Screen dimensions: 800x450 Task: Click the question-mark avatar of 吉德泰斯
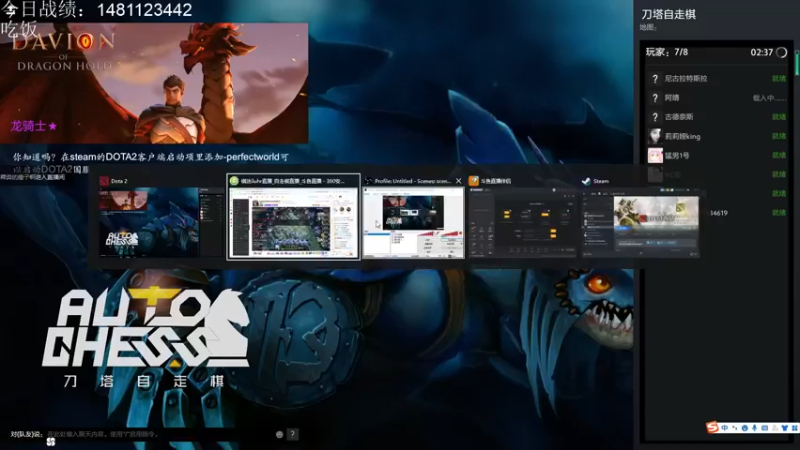pos(655,117)
